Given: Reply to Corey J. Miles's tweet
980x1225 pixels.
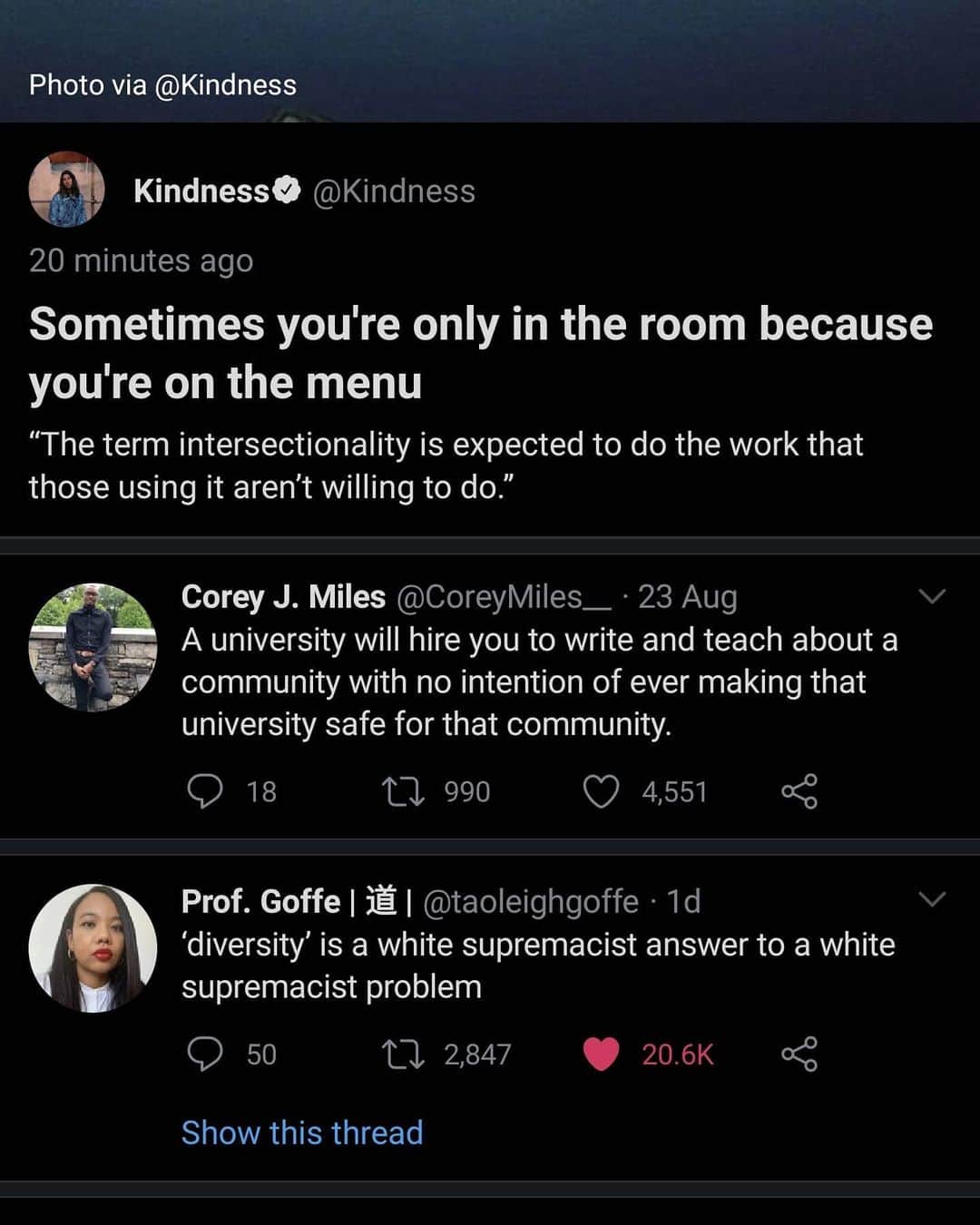Looking at the screenshot, I should click(x=205, y=791).
